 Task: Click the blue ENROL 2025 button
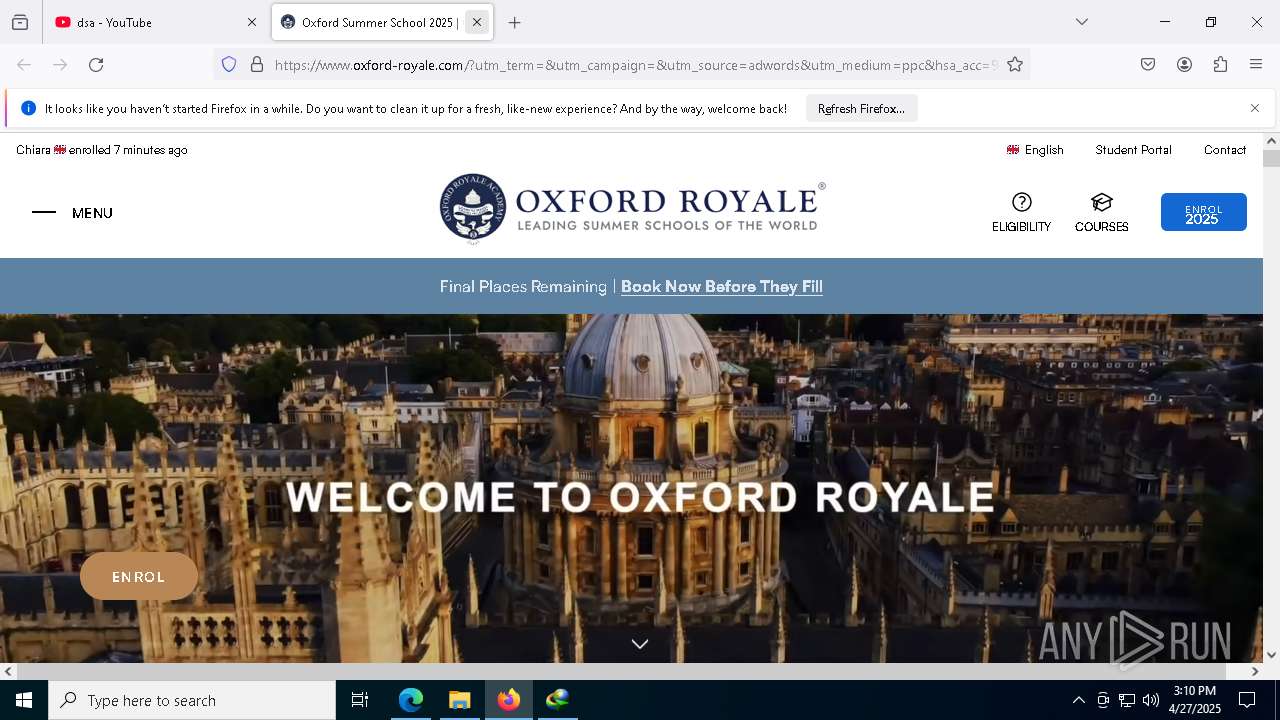(1203, 212)
